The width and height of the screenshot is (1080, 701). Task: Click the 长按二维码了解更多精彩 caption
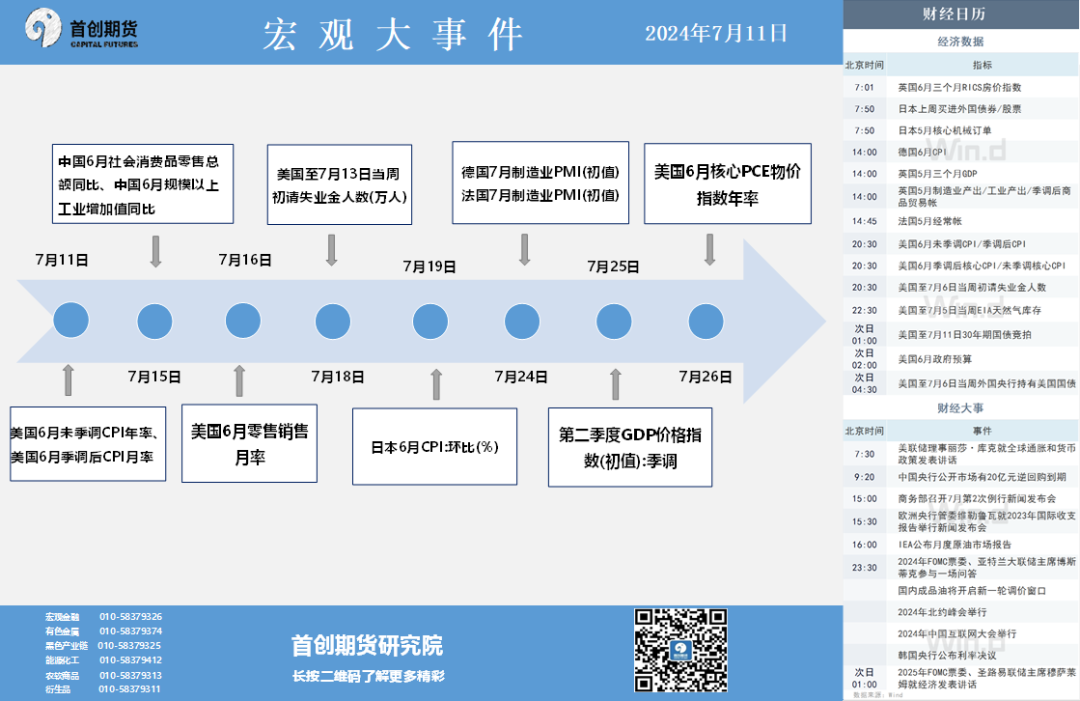tap(368, 676)
